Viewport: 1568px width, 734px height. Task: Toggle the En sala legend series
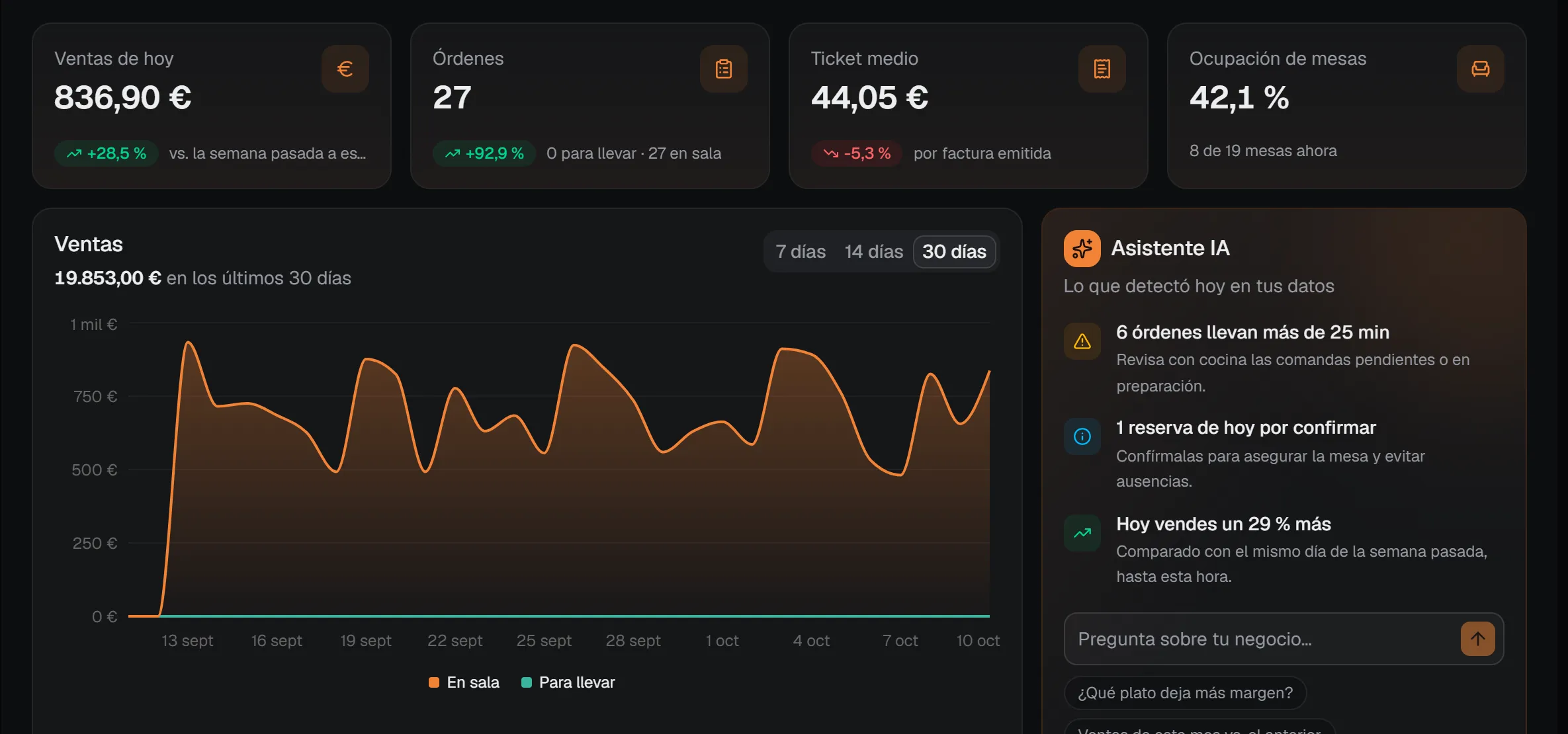coord(464,682)
